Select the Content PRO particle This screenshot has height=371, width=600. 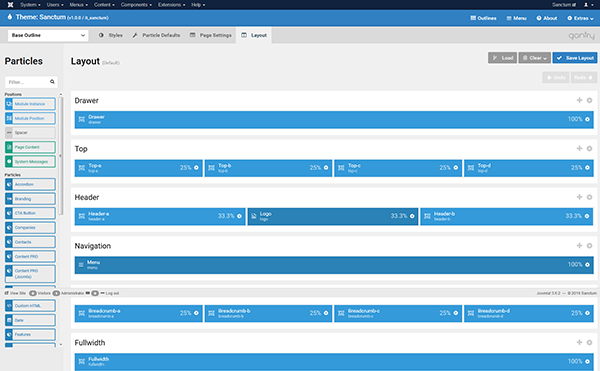point(30,257)
